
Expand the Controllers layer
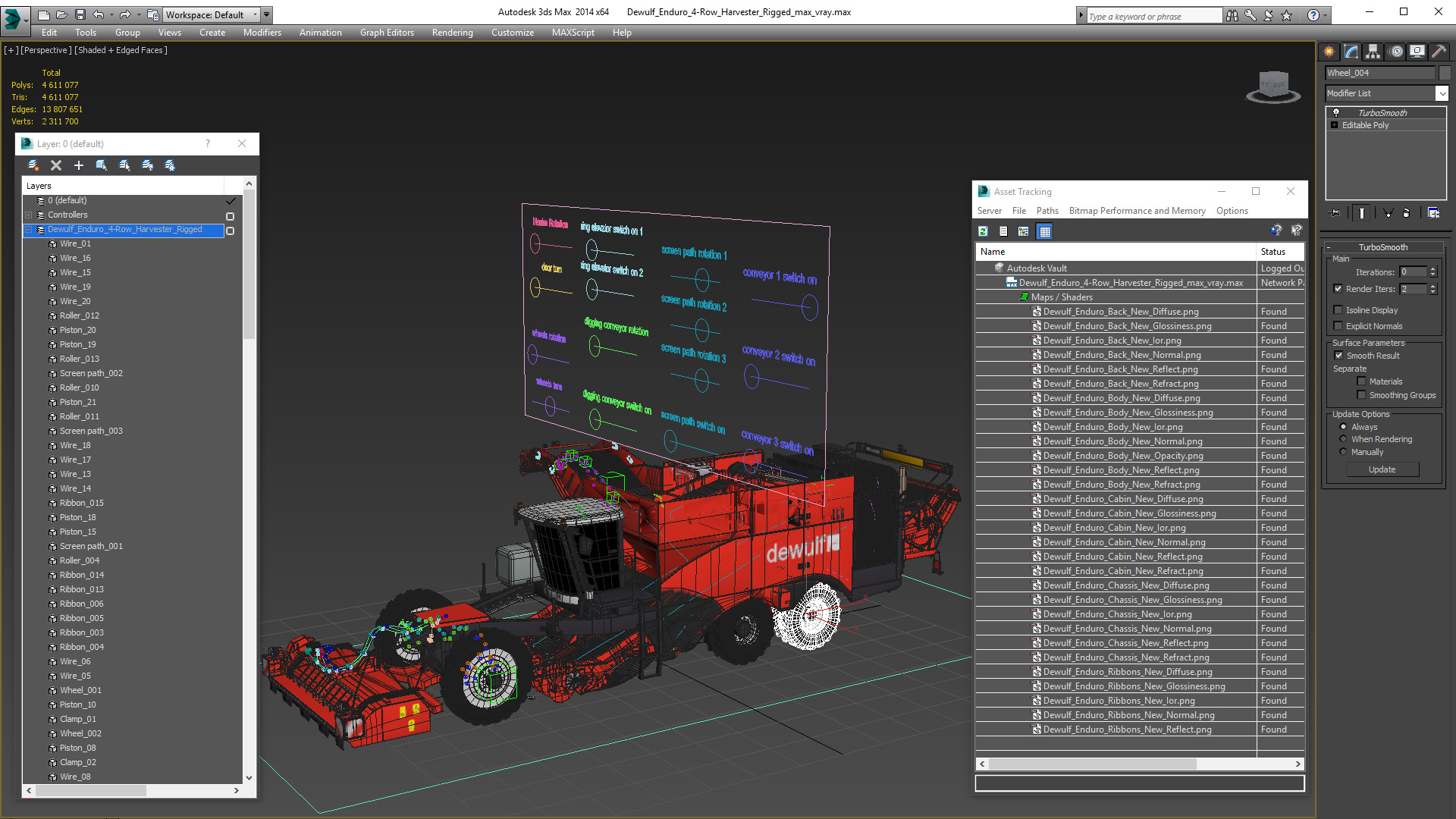[x=29, y=215]
